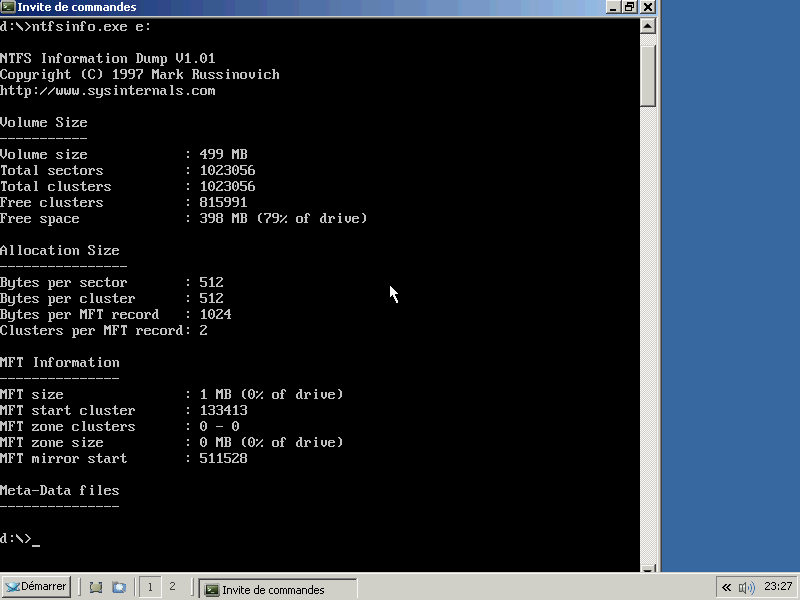
Task: Minimize the Invite de commandes window
Action: [613, 7]
